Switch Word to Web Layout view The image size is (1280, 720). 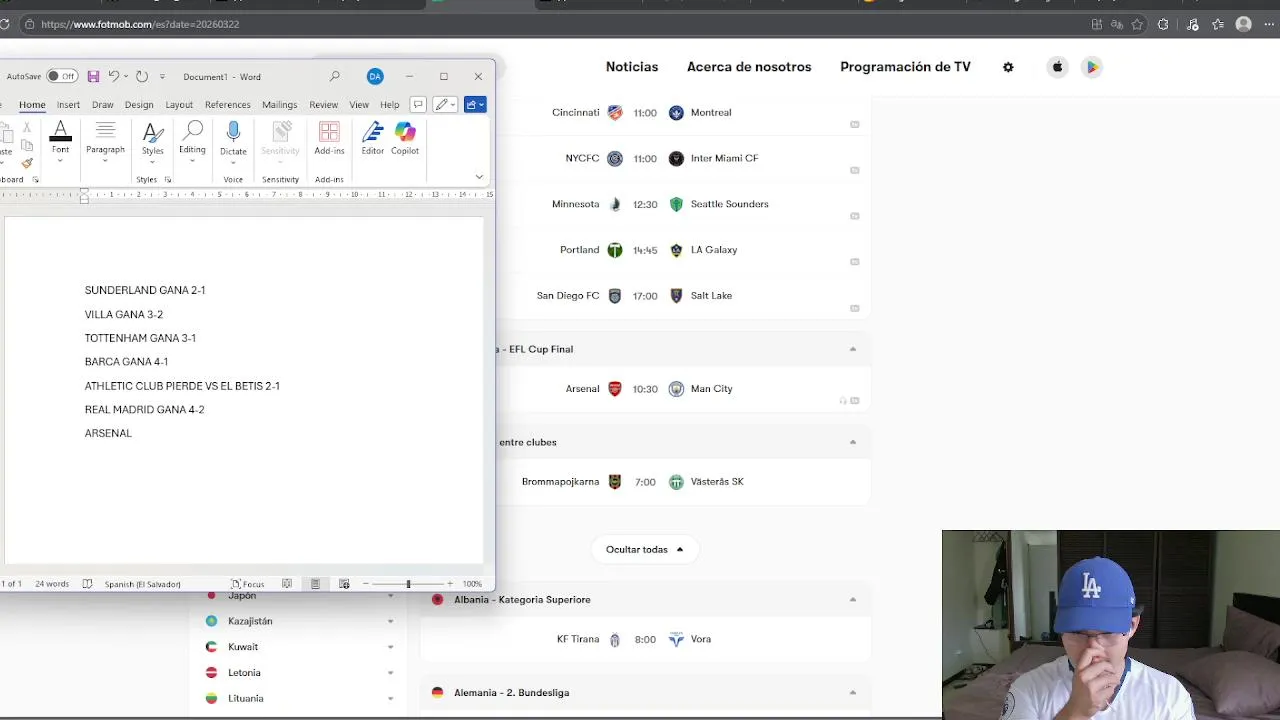[344, 583]
